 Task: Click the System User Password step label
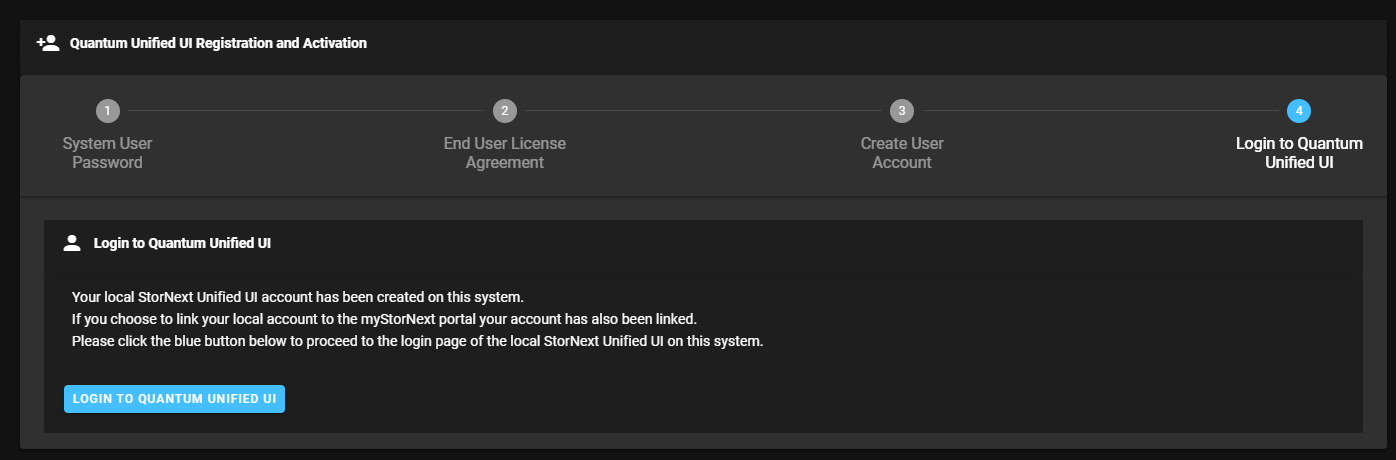108,153
